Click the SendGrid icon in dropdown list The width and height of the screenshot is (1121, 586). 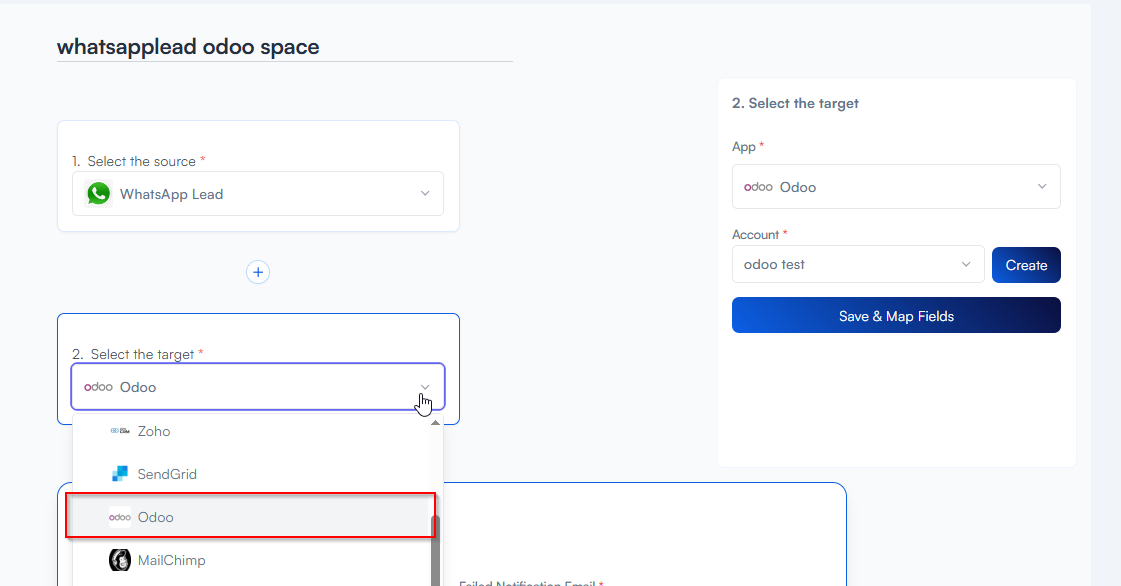[x=120, y=474]
